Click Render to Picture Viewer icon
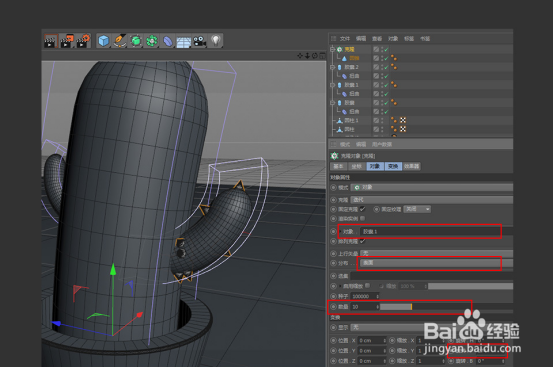The width and height of the screenshot is (553, 368). tap(67, 41)
